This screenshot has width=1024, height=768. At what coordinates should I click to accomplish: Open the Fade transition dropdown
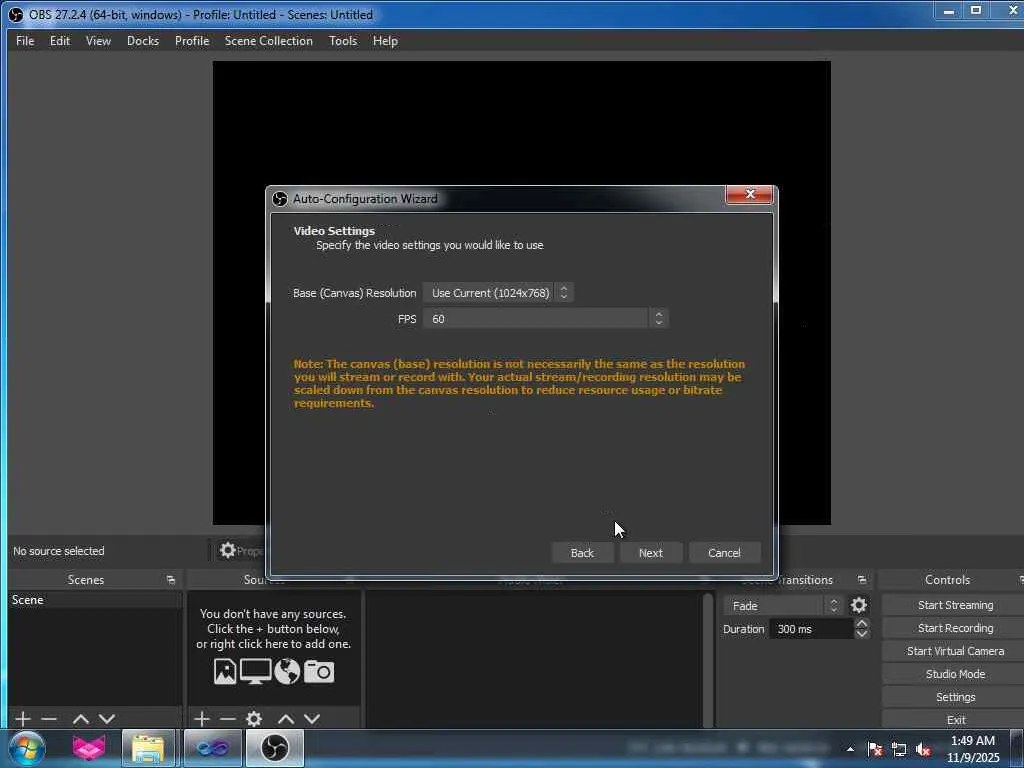[x=783, y=605]
